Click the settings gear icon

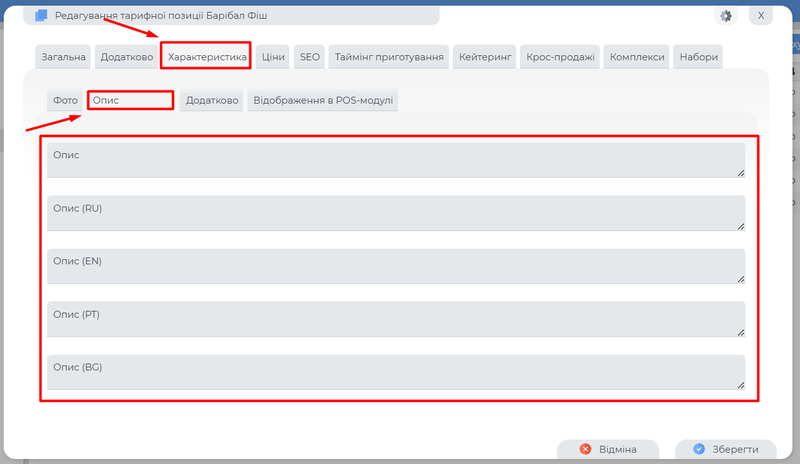pyautogui.click(x=727, y=16)
